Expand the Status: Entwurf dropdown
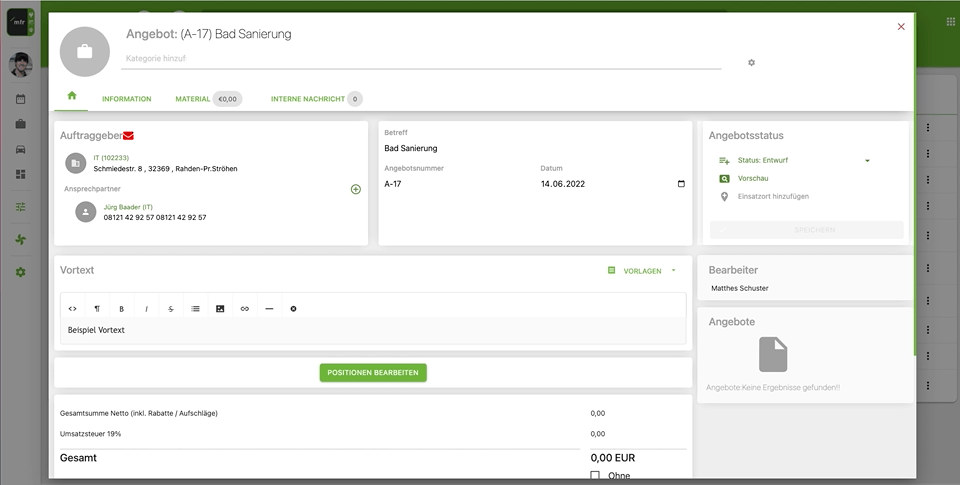The image size is (960, 485). [867, 160]
